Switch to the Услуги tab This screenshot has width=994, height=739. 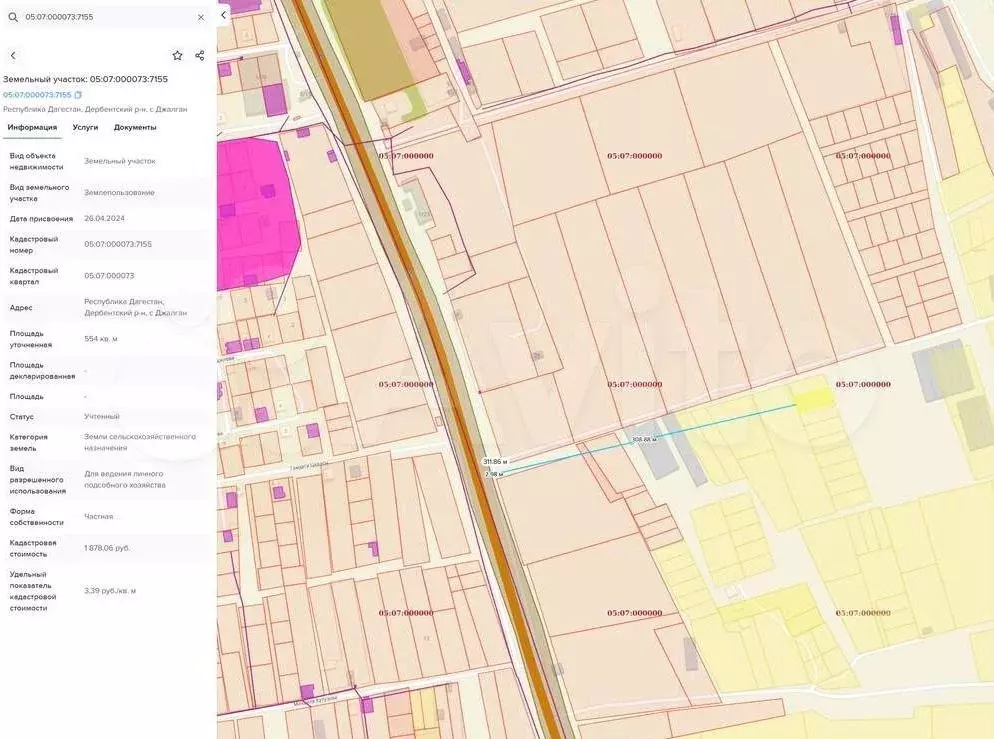click(x=85, y=127)
